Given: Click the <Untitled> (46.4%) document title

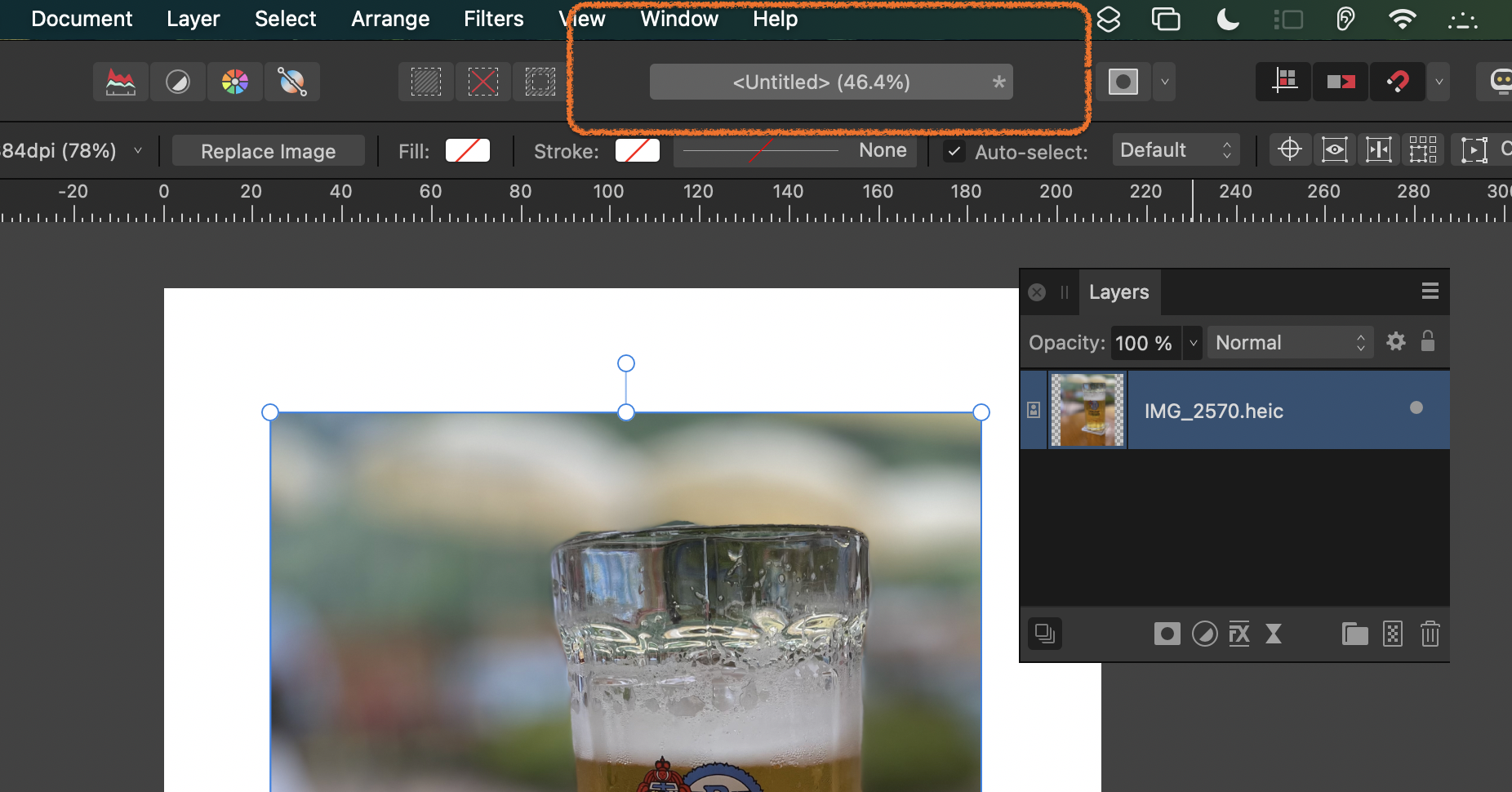Looking at the screenshot, I should click(821, 82).
